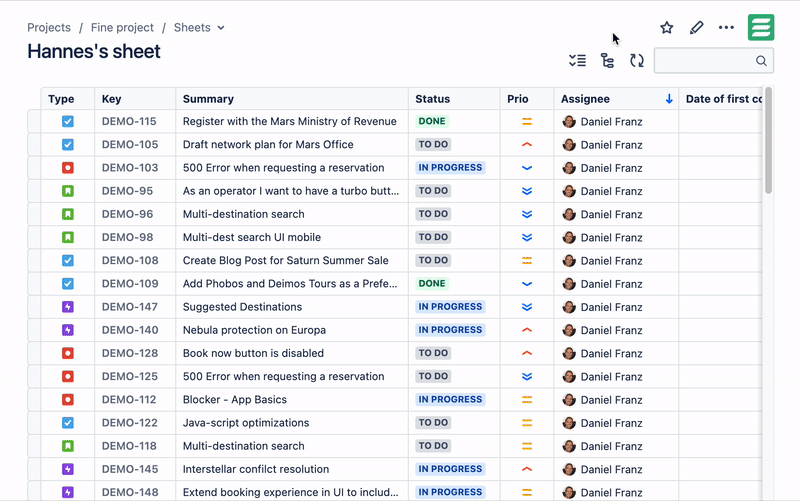
Task: Click the search magnifier icon
Action: click(x=761, y=61)
